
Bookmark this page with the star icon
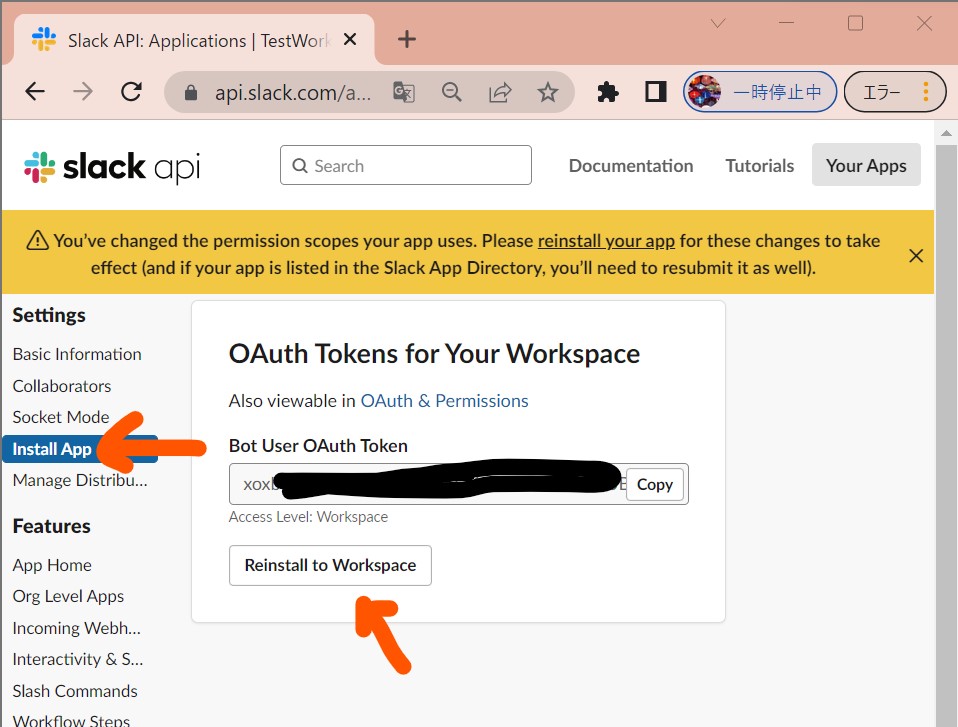(547, 92)
